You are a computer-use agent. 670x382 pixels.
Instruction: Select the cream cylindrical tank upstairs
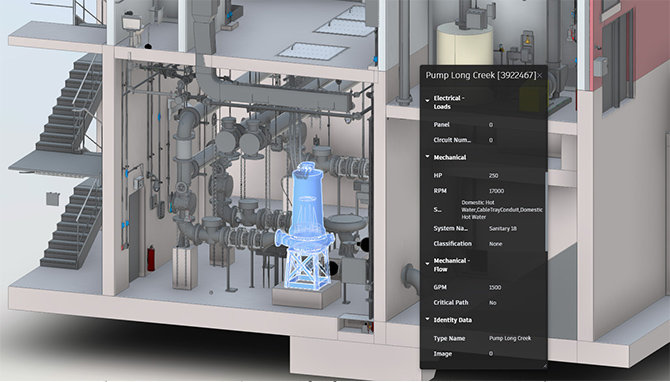click(464, 44)
